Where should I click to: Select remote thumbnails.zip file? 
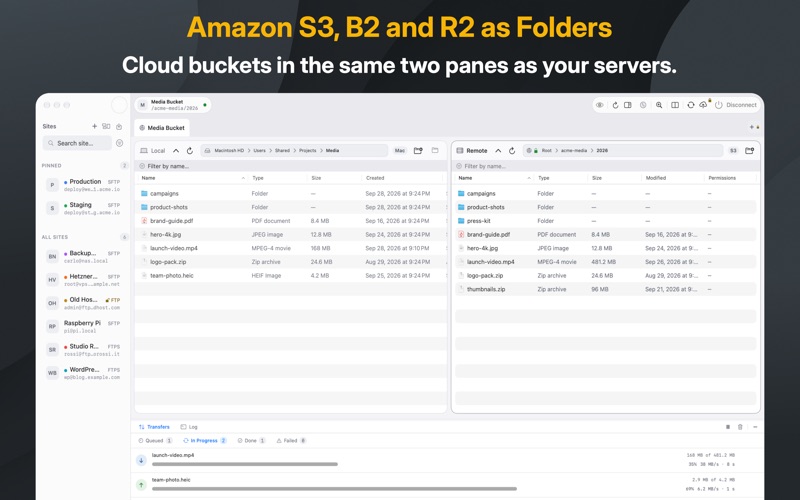pyautogui.click(x=606, y=289)
